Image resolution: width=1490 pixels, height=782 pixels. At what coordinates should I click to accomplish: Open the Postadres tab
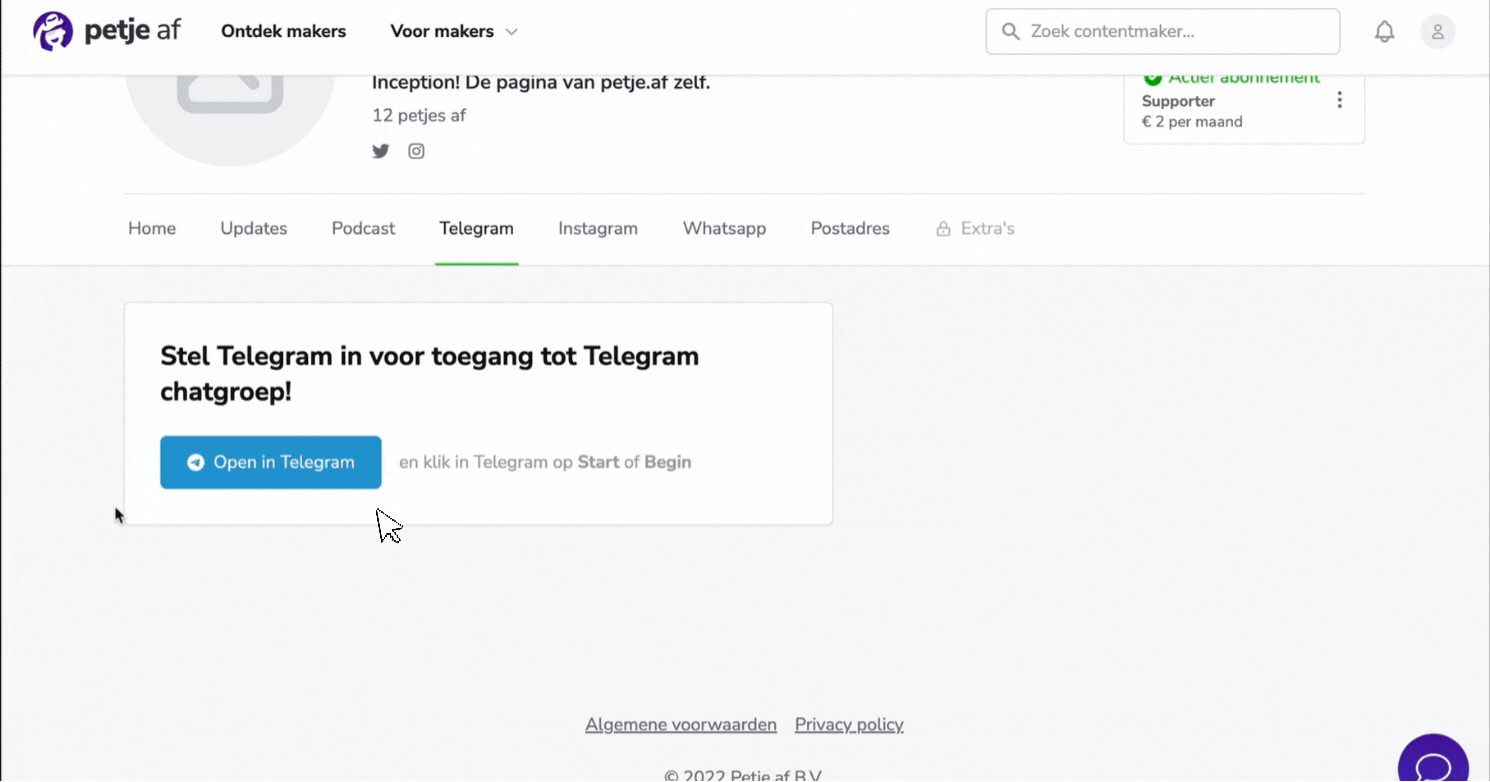click(x=850, y=229)
